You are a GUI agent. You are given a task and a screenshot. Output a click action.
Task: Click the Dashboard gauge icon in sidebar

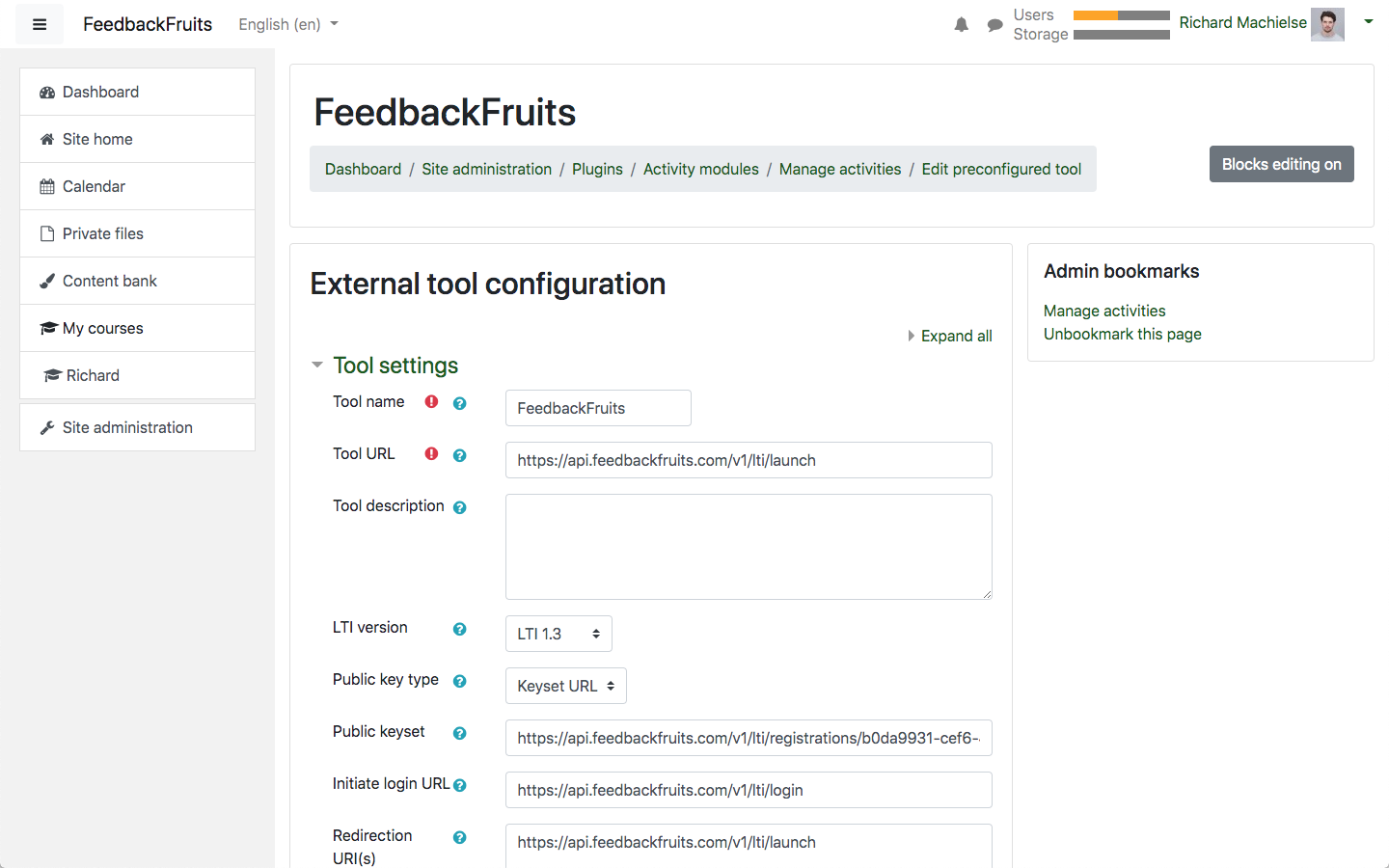47,93
